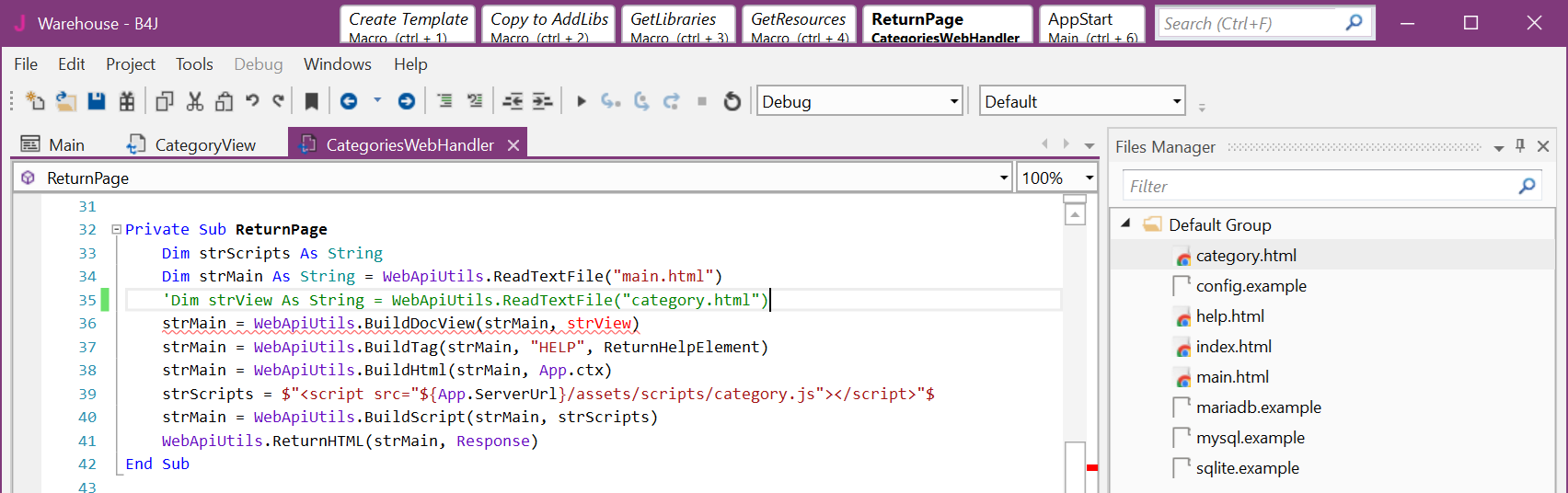Toggle bookmark on the current line
Screen dimensions: 1568x493
tap(312, 101)
